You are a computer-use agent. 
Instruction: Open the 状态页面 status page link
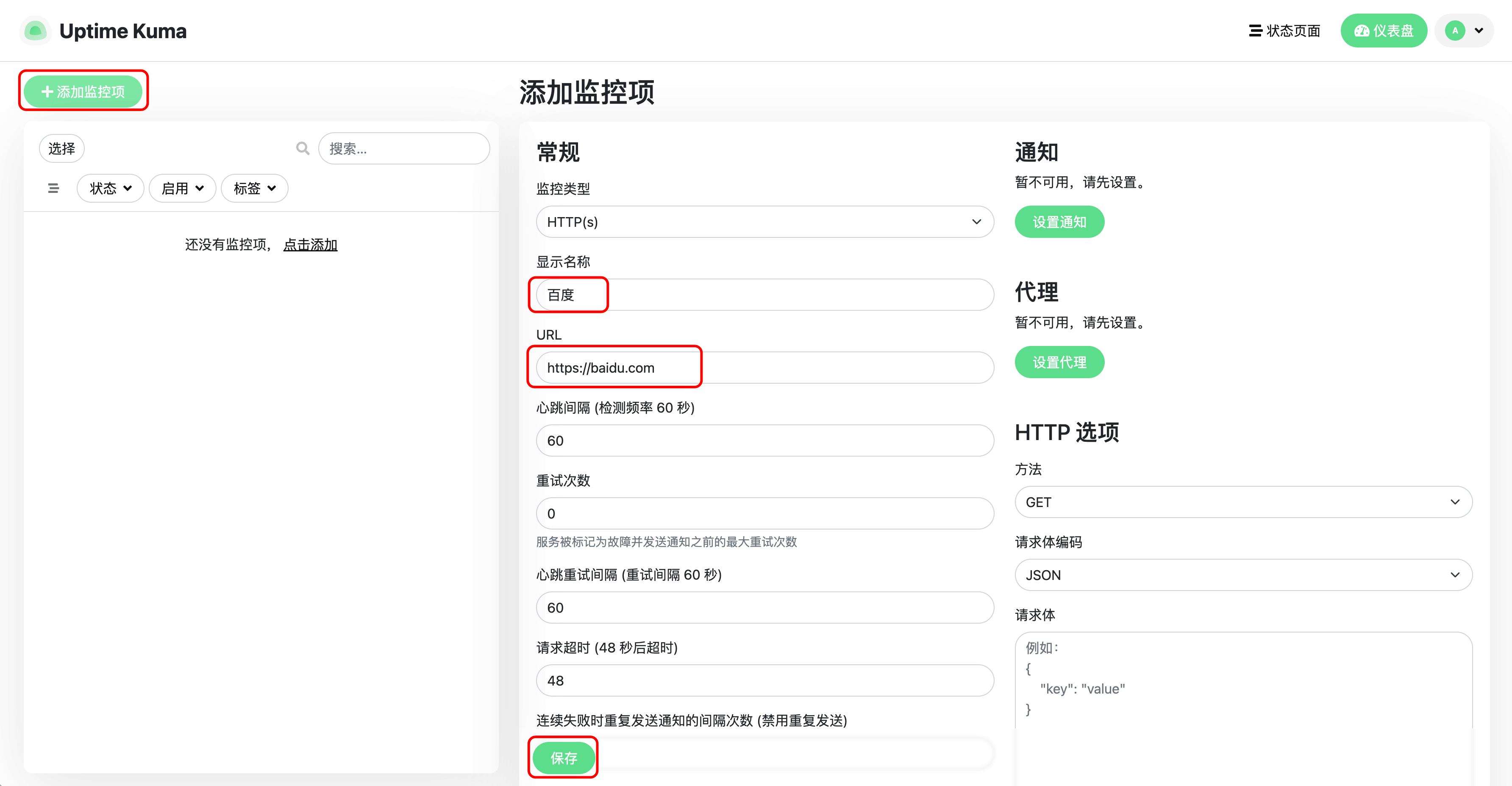[1284, 31]
